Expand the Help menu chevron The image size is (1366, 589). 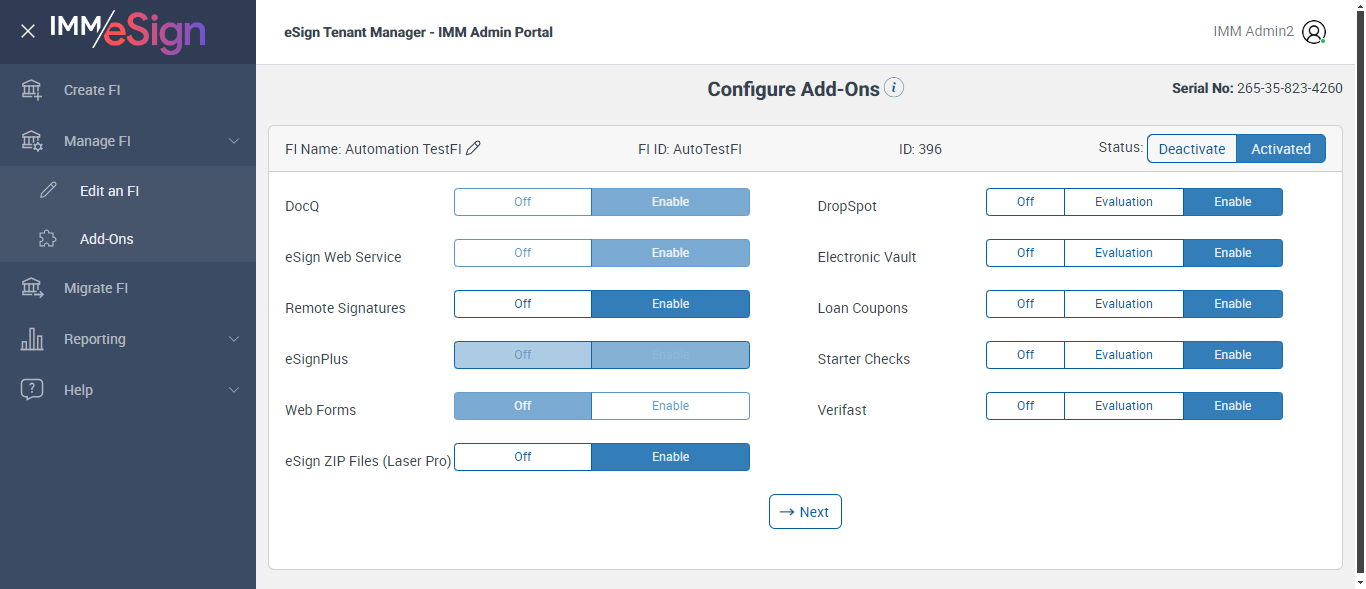234,390
